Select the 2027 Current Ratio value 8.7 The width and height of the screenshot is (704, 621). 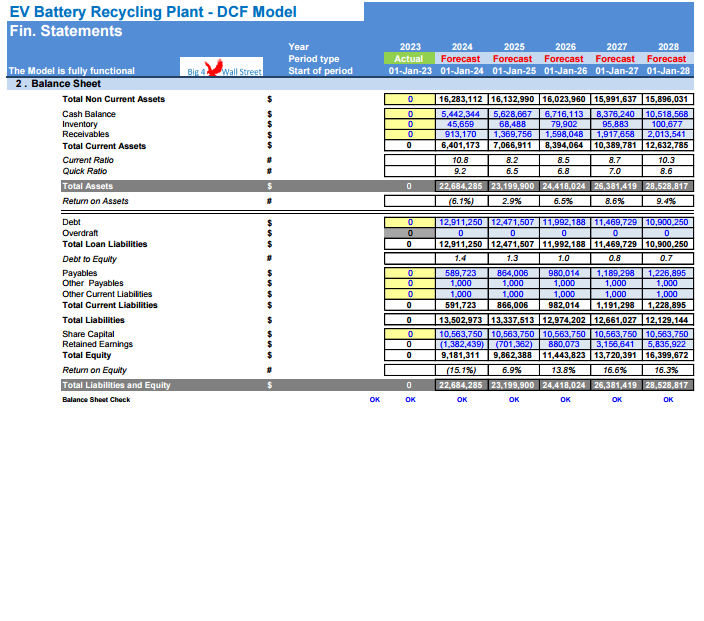(x=617, y=160)
